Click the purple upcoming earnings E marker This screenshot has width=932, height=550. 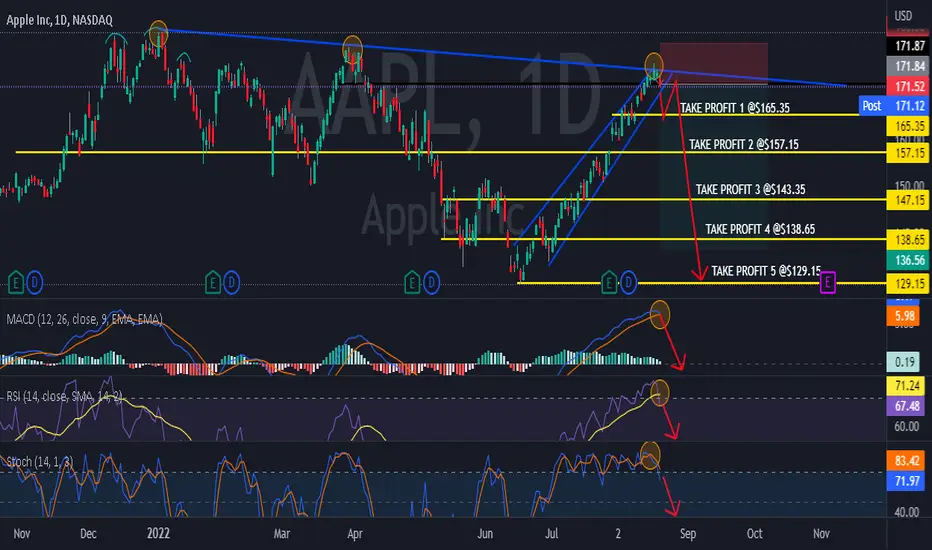pyautogui.click(x=827, y=282)
